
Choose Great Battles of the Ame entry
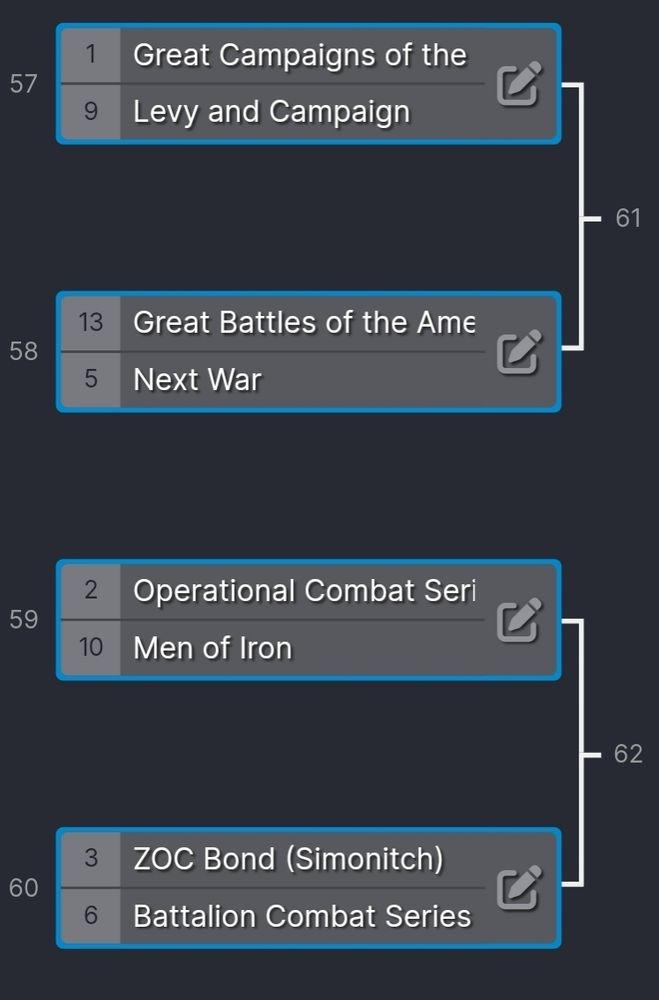[x=304, y=323]
